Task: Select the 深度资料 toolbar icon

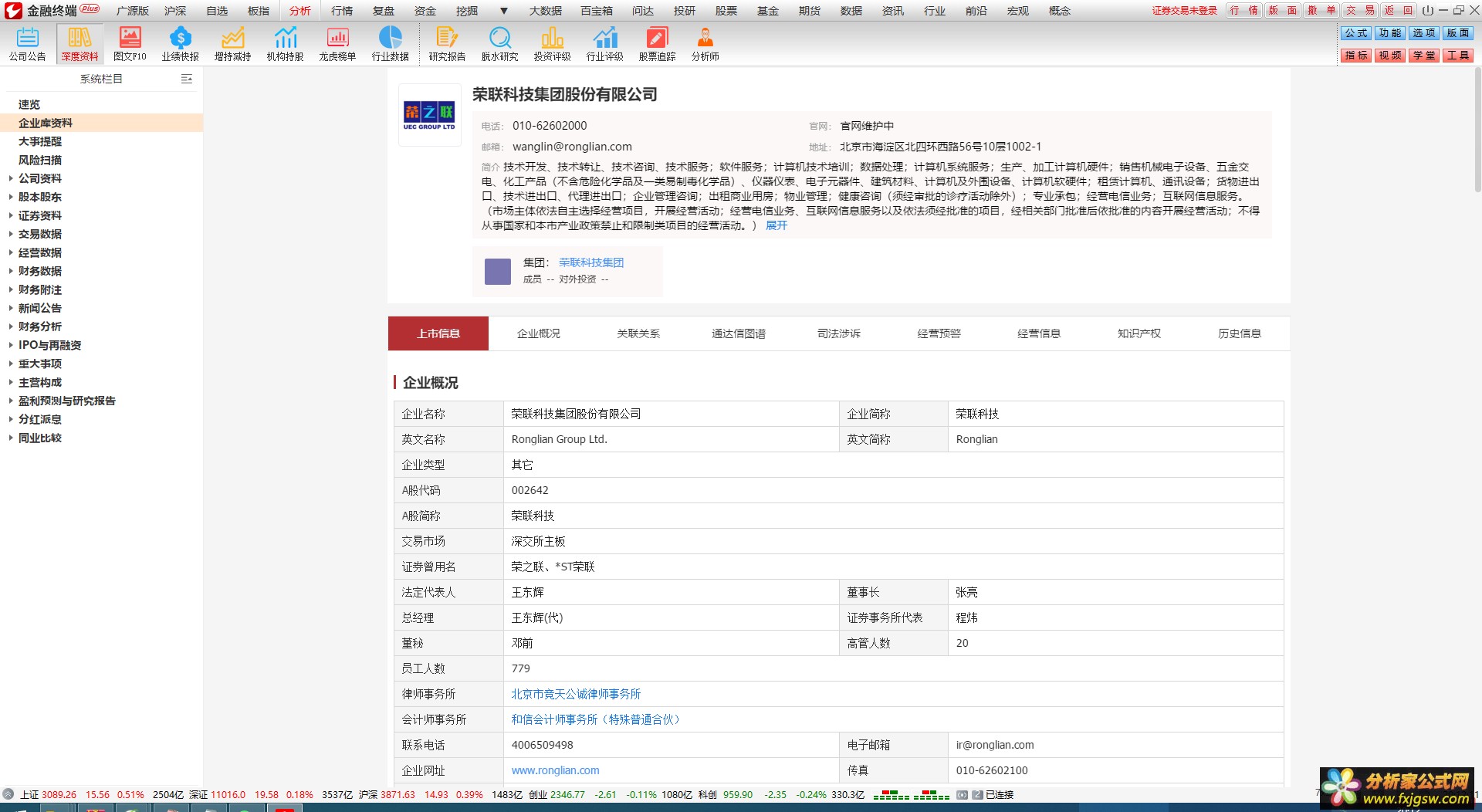Action: (80, 44)
